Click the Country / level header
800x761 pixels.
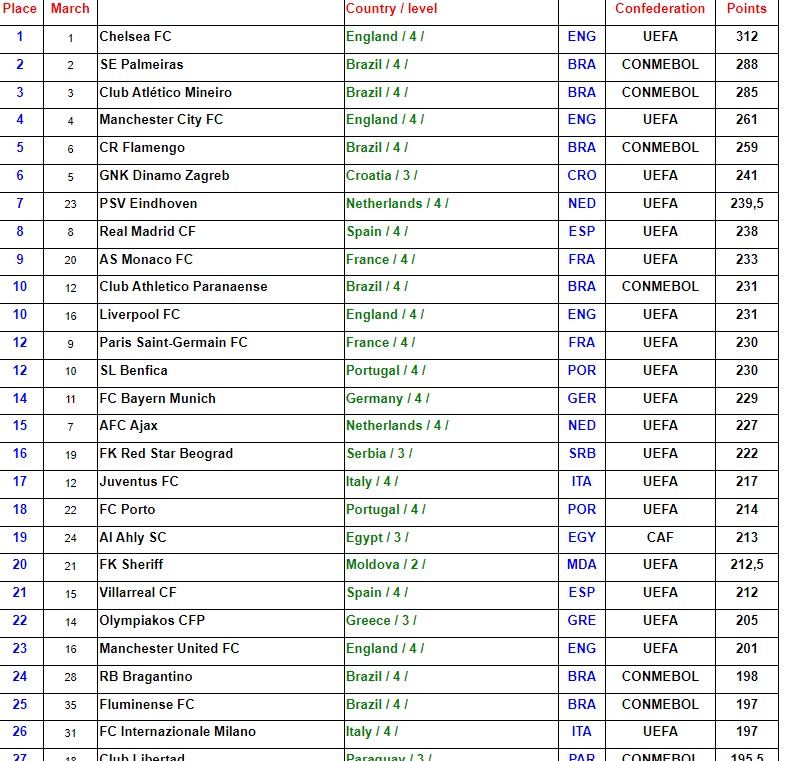392,9
